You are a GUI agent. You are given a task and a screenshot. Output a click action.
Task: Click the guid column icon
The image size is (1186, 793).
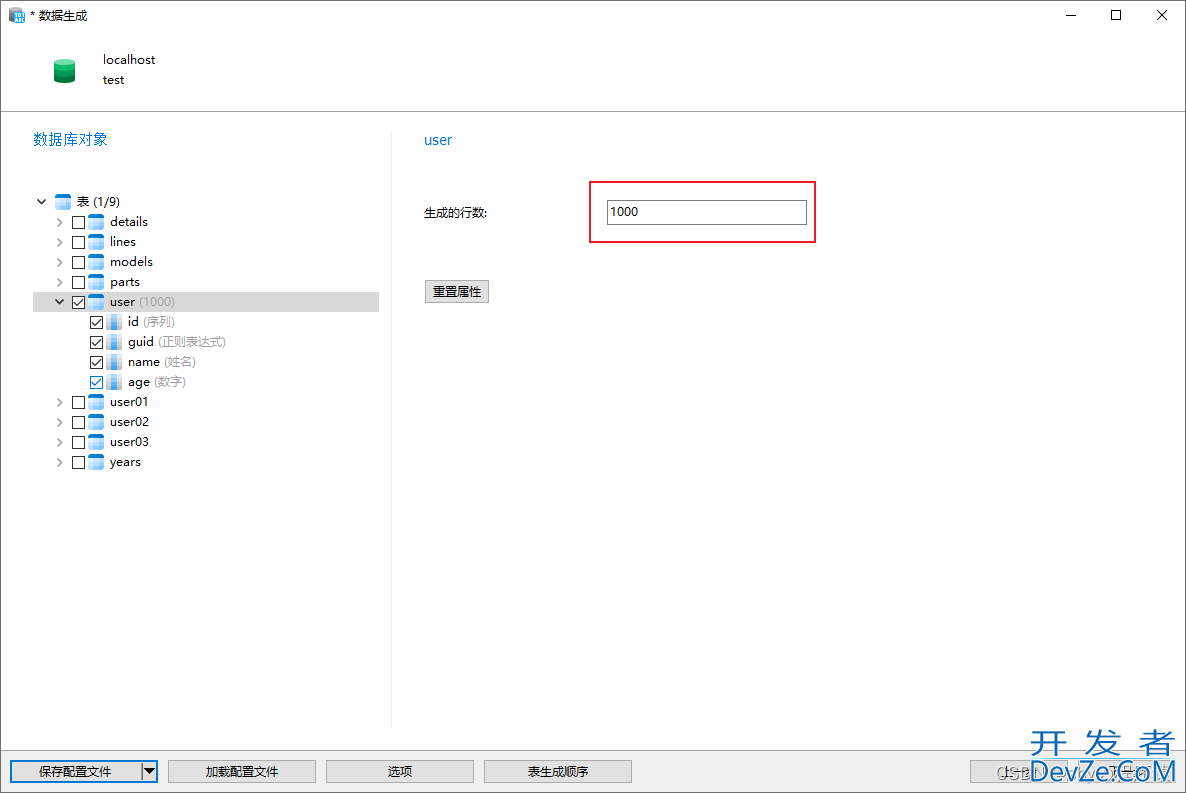click(x=114, y=342)
